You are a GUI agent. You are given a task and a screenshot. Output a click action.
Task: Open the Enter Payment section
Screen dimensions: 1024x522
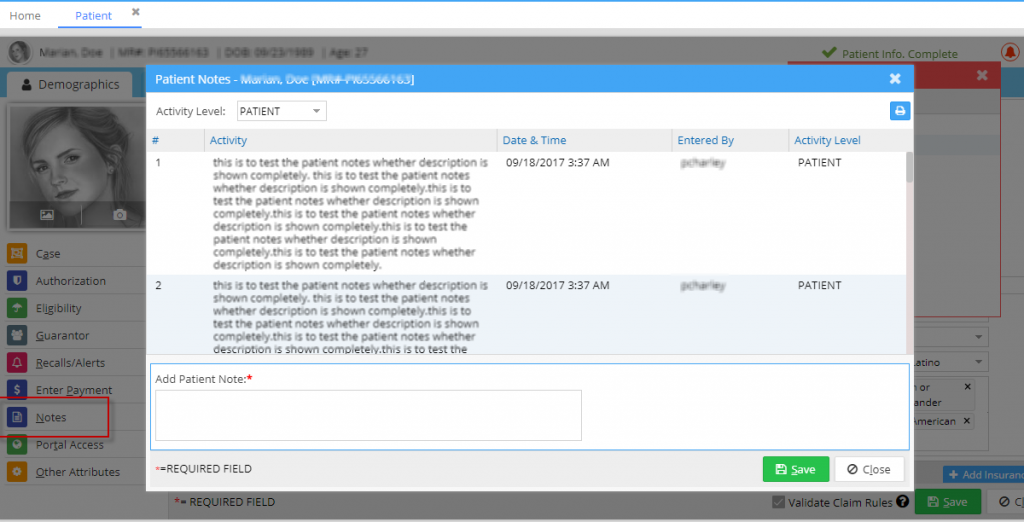74,390
